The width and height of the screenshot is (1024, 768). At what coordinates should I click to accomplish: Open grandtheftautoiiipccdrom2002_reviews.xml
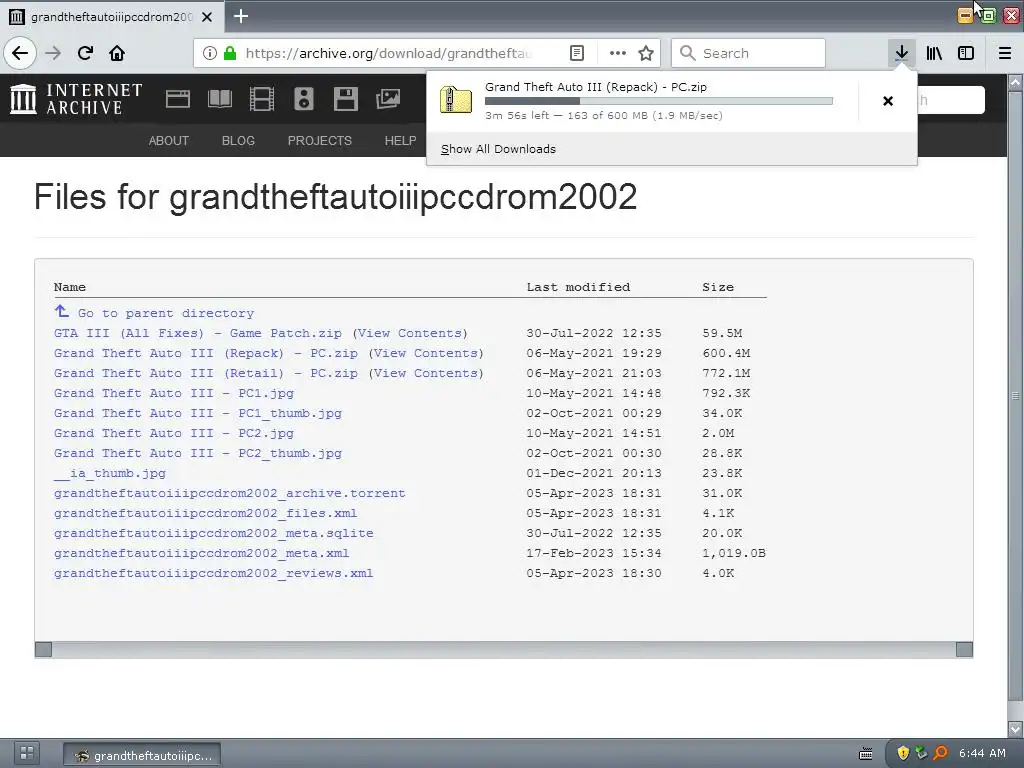point(214,573)
